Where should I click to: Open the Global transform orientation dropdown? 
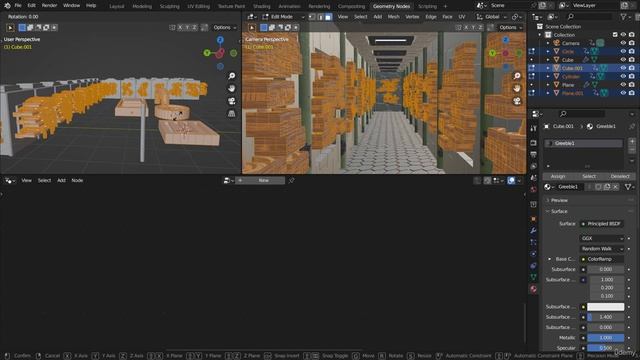(492, 17)
